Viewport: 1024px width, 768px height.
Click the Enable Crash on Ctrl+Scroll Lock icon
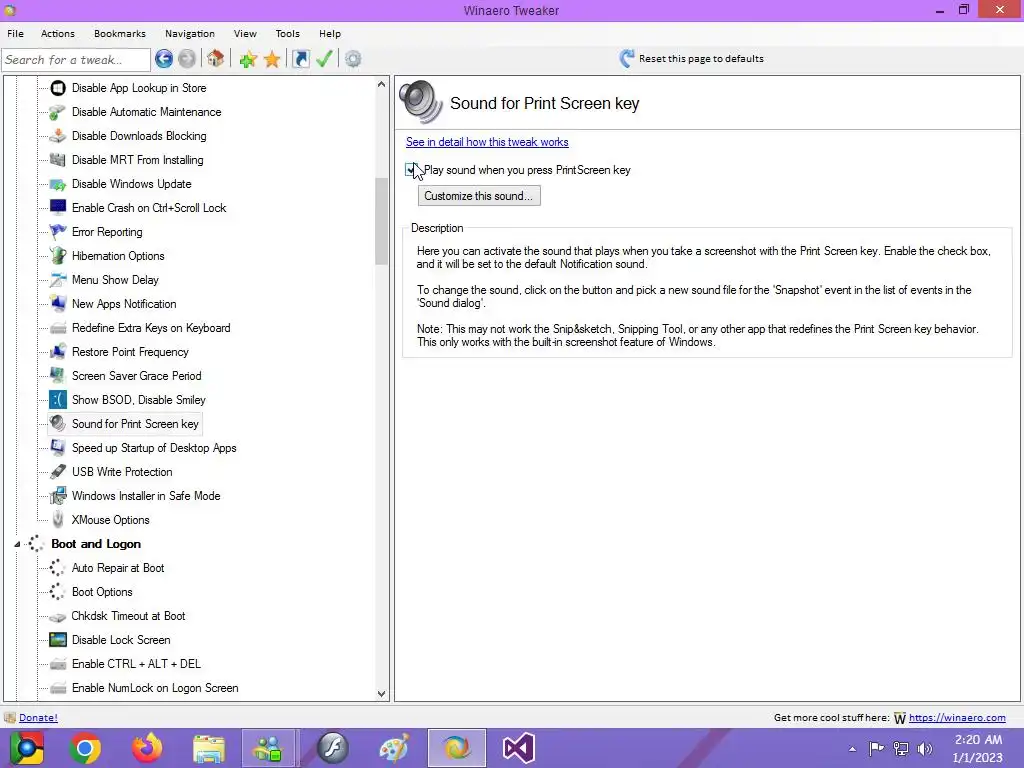(58, 208)
